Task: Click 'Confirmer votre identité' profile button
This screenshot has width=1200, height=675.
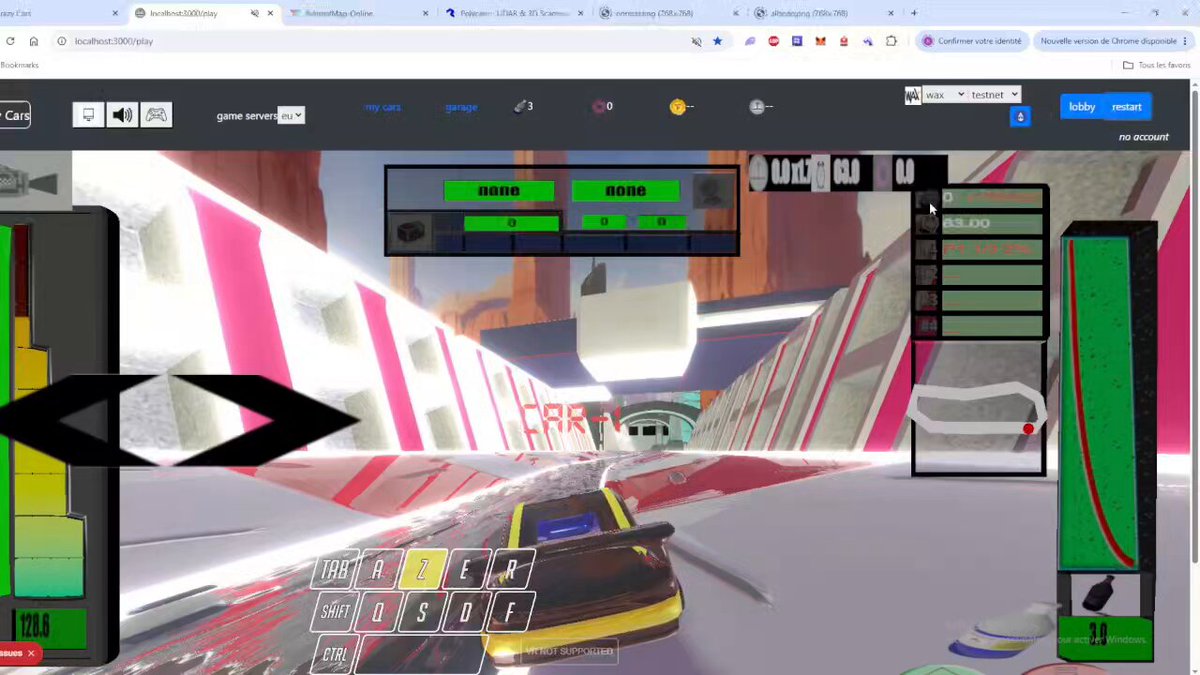Action: [973, 41]
